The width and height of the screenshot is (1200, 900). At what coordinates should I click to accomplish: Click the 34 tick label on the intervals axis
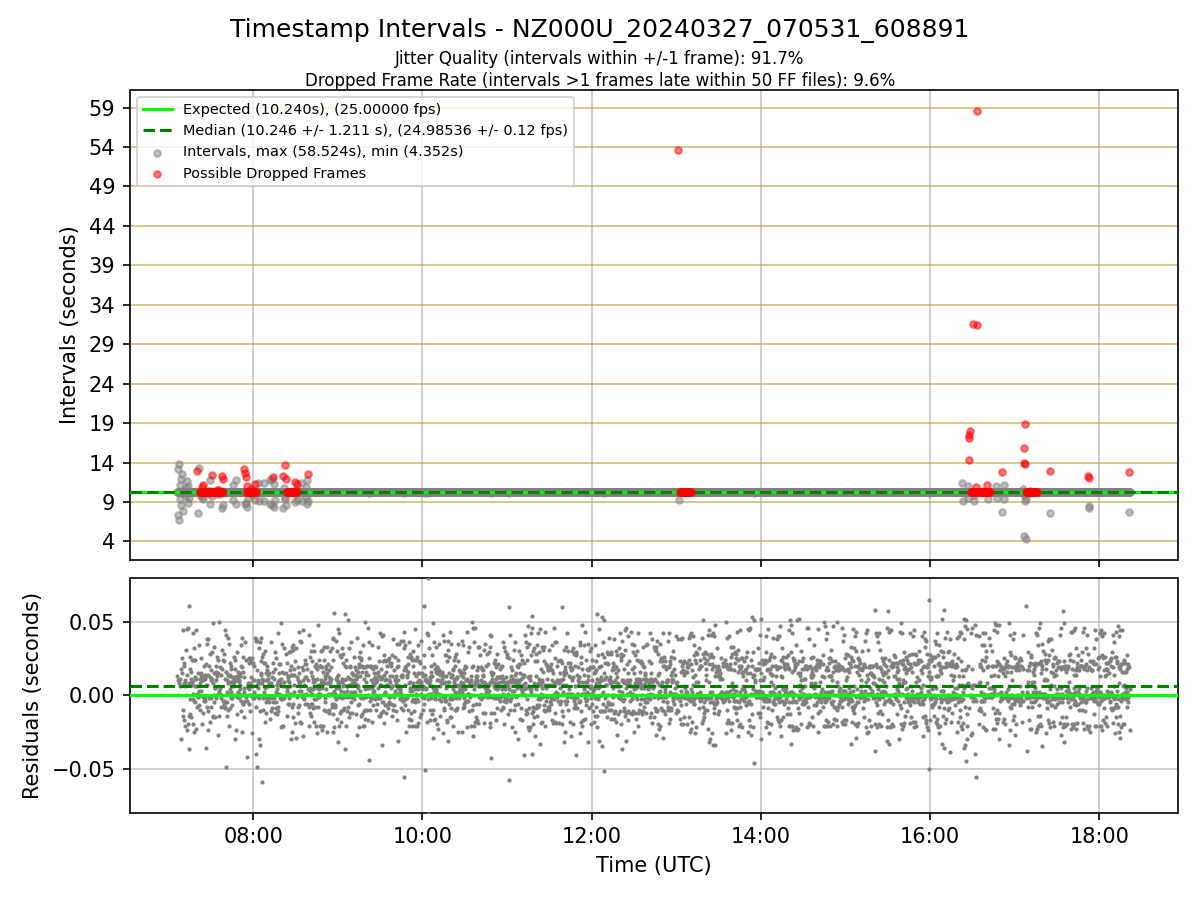pos(104,305)
